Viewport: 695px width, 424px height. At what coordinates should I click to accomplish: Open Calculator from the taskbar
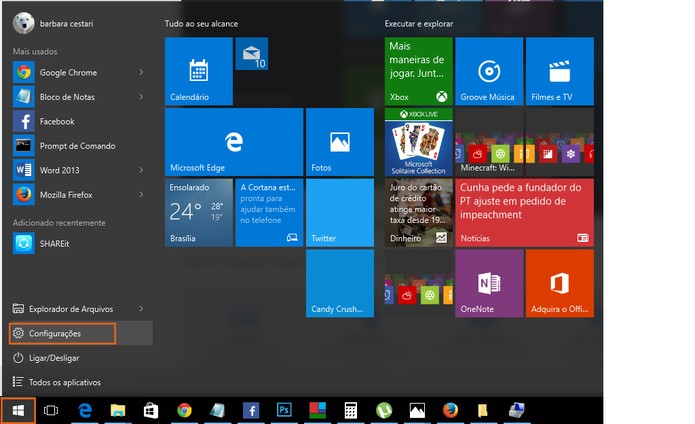coord(351,411)
